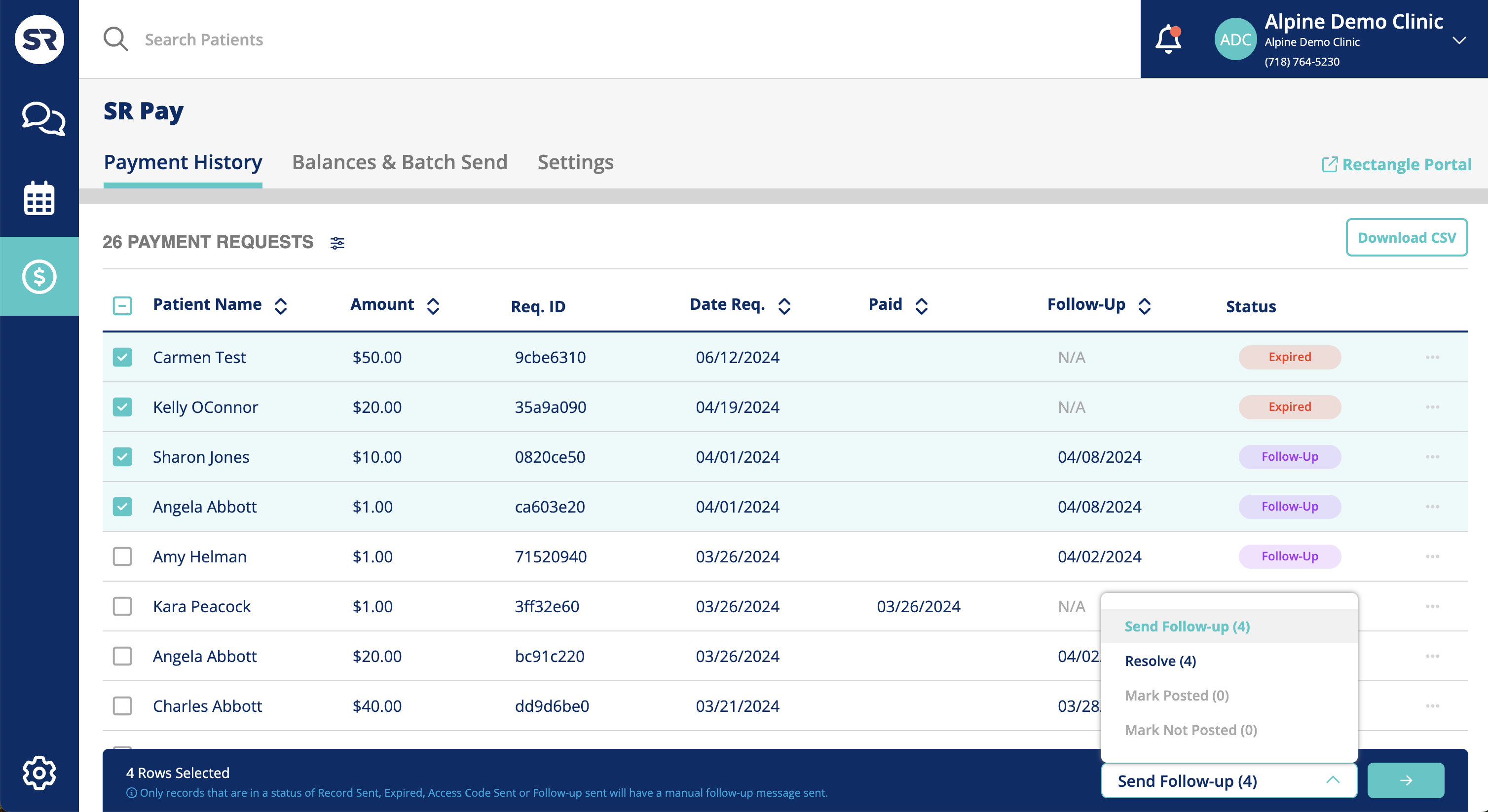Image resolution: width=1488 pixels, height=812 pixels.
Task: Open more options for Kelly OConnor row
Action: click(x=1433, y=407)
